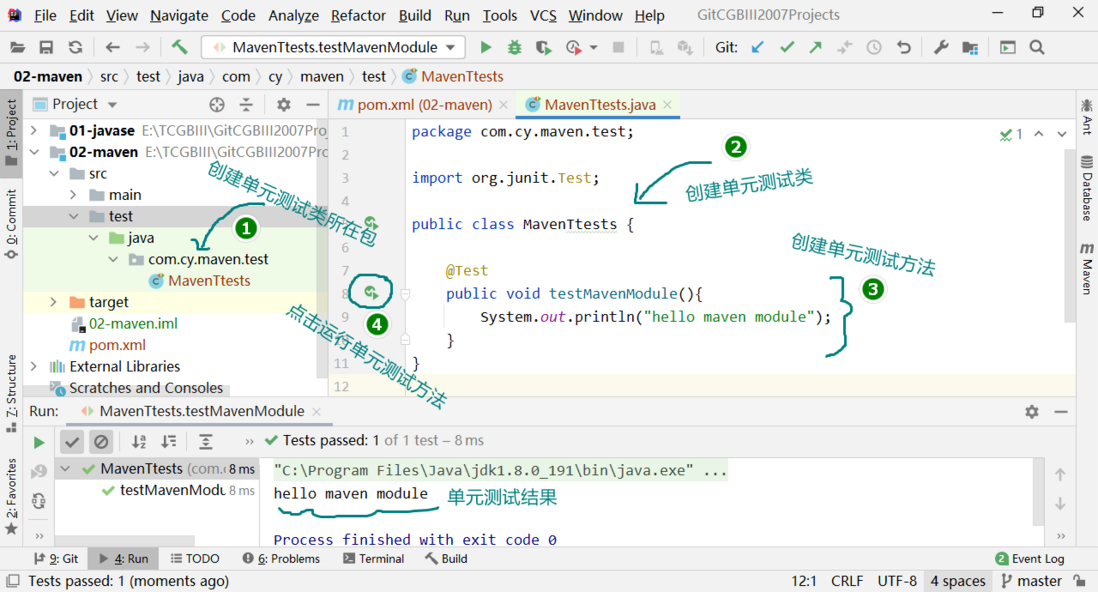Open settings with the wrench icon
The image size is (1098, 592).
click(940, 48)
